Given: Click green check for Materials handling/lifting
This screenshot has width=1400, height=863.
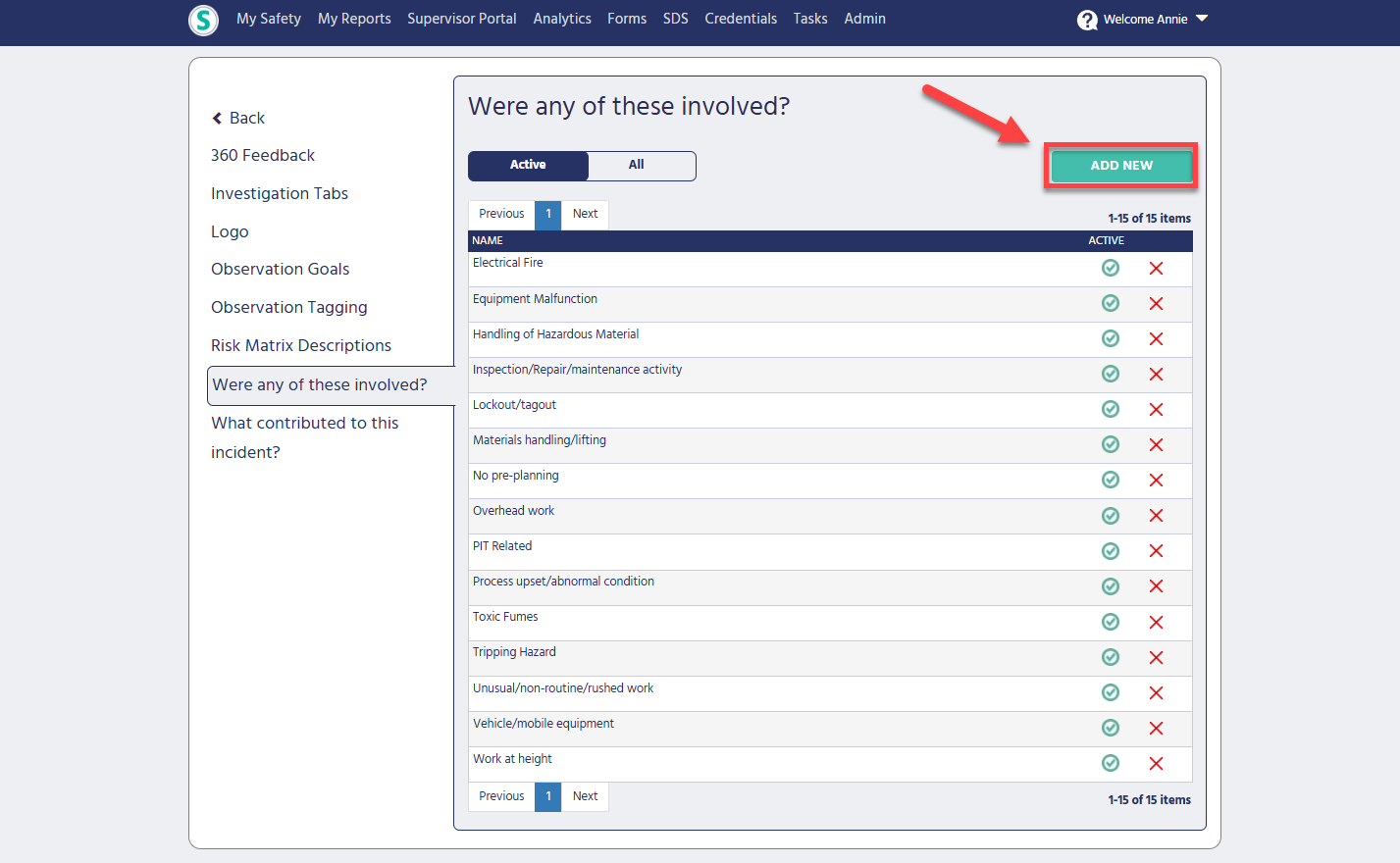Looking at the screenshot, I should pos(1111,444).
